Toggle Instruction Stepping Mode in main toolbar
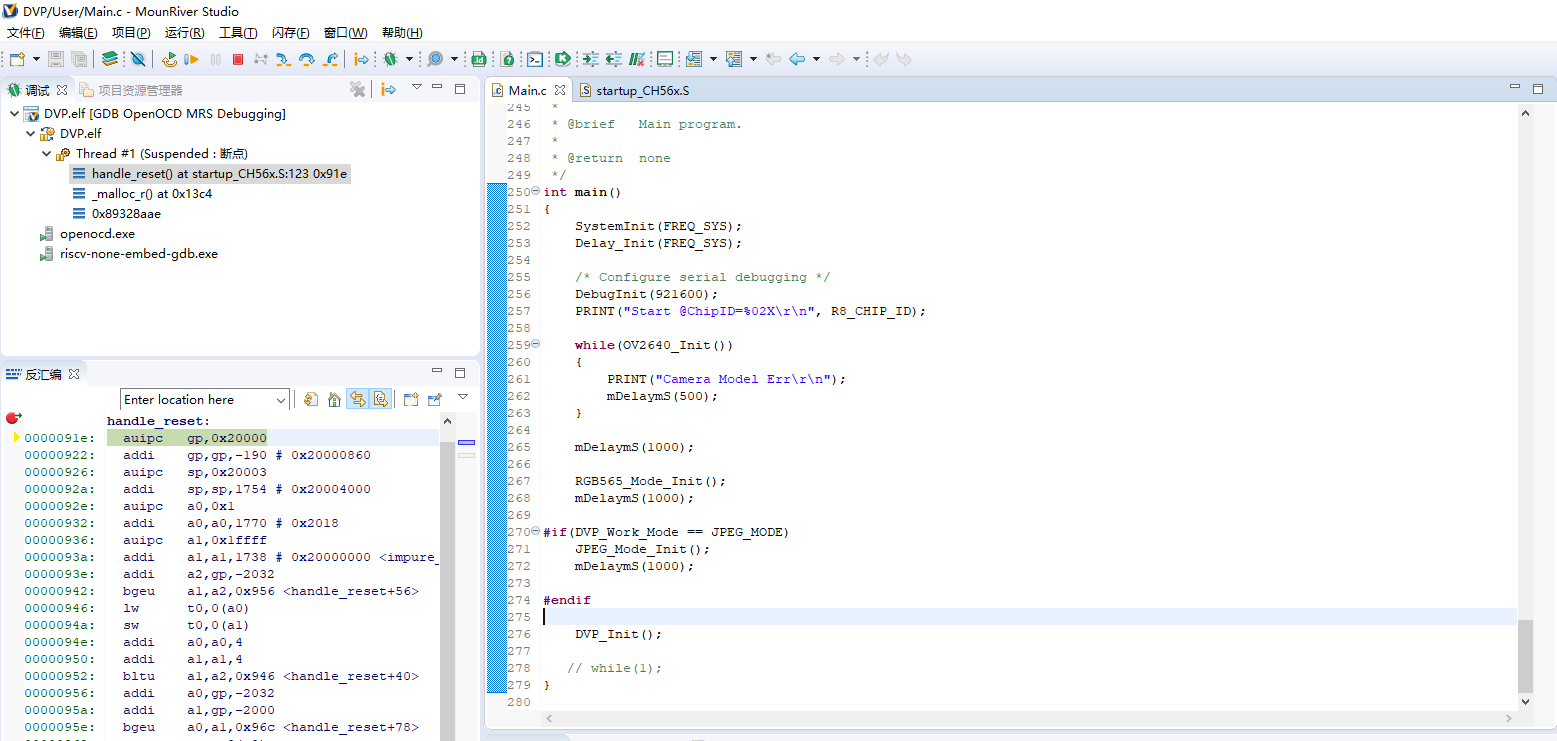Screen dimensions: 1557x741 (x=362, y=60)
